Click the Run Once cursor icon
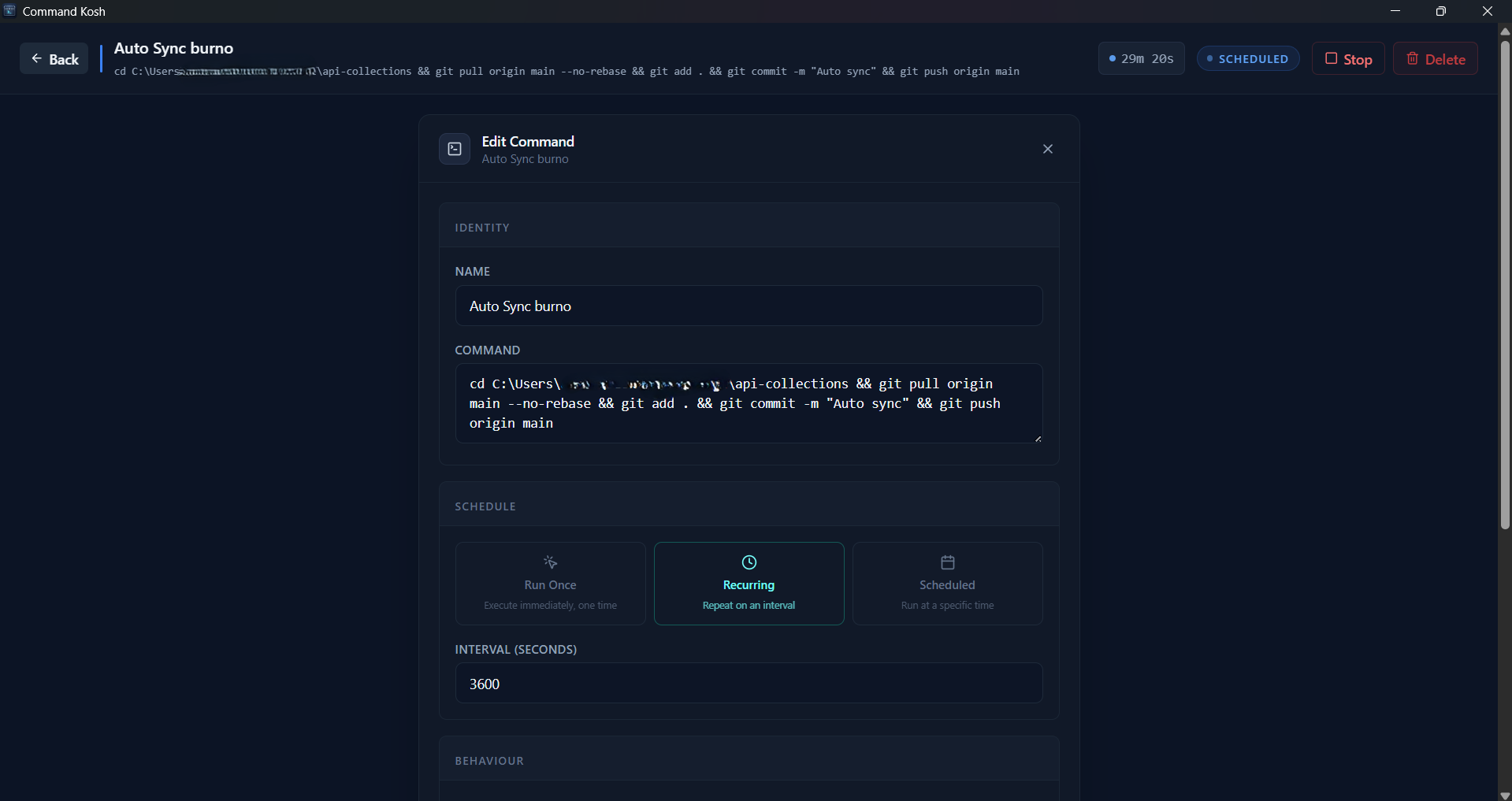Screen dimensions: 1512x801 coord(550,562)
